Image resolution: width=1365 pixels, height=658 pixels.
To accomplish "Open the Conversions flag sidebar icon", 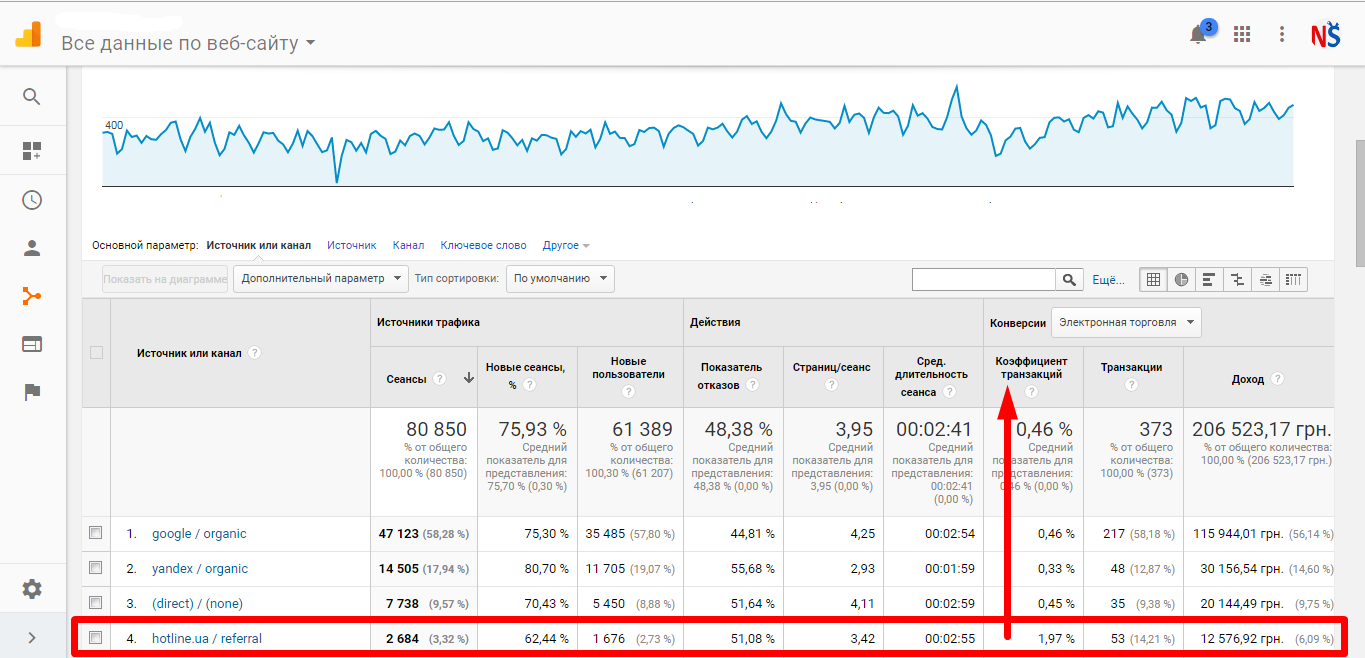I will tap(32, 392).
